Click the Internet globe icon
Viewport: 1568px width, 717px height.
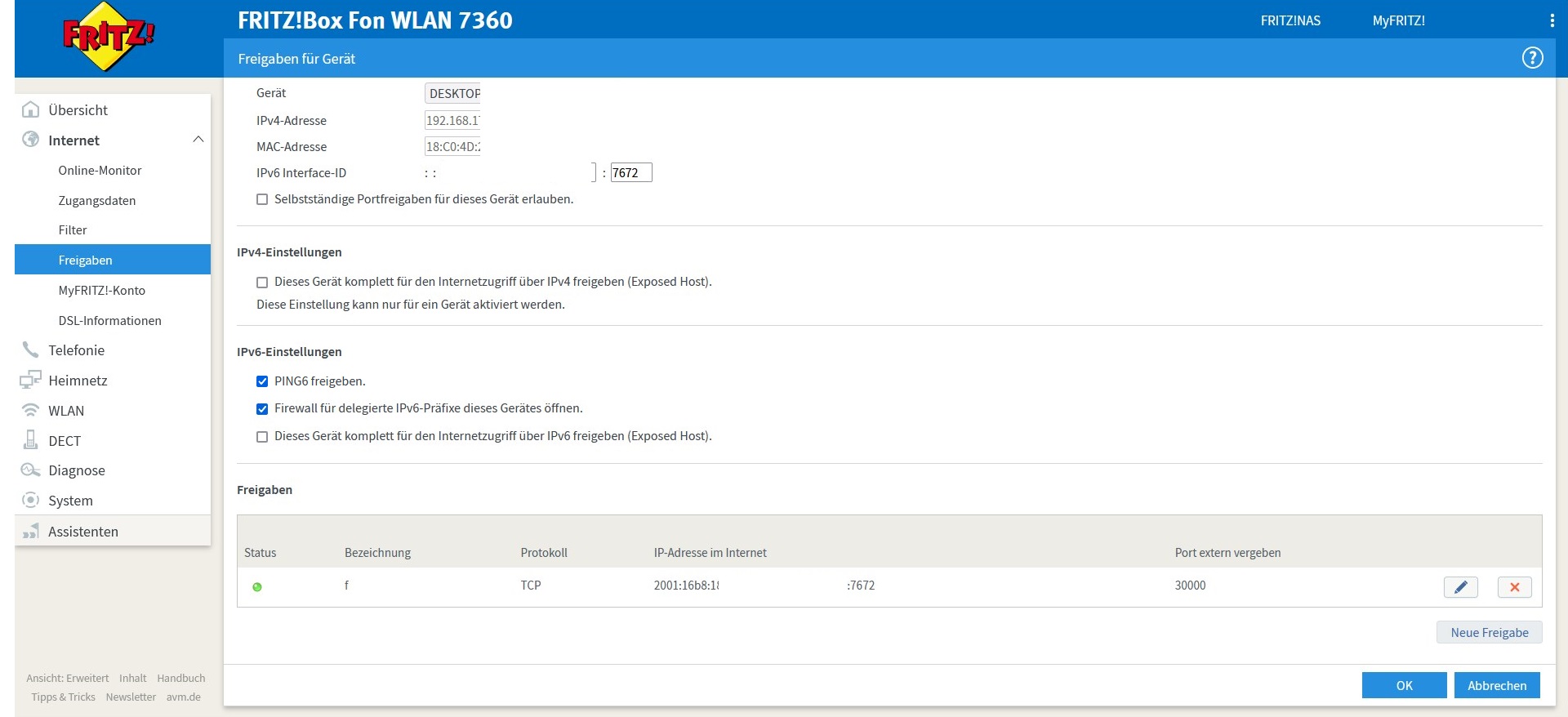pyautogui.click(x=31, y=140)
